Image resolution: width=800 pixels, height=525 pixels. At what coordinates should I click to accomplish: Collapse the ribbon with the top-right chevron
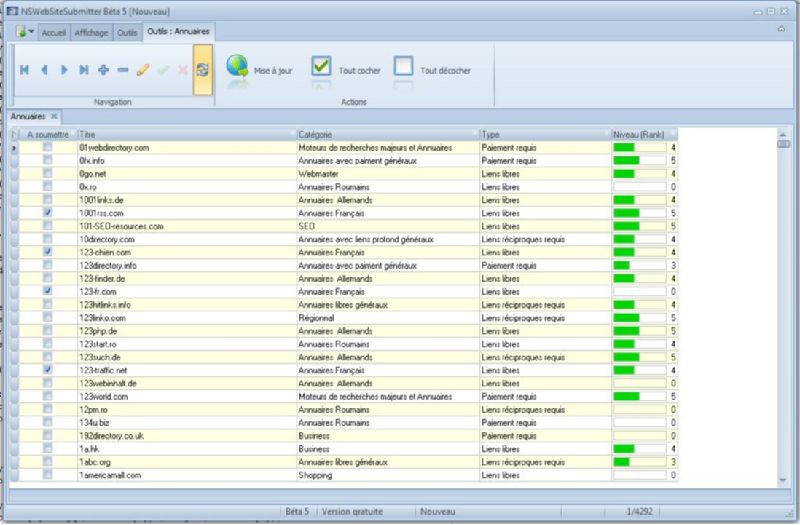pos(780,29)
